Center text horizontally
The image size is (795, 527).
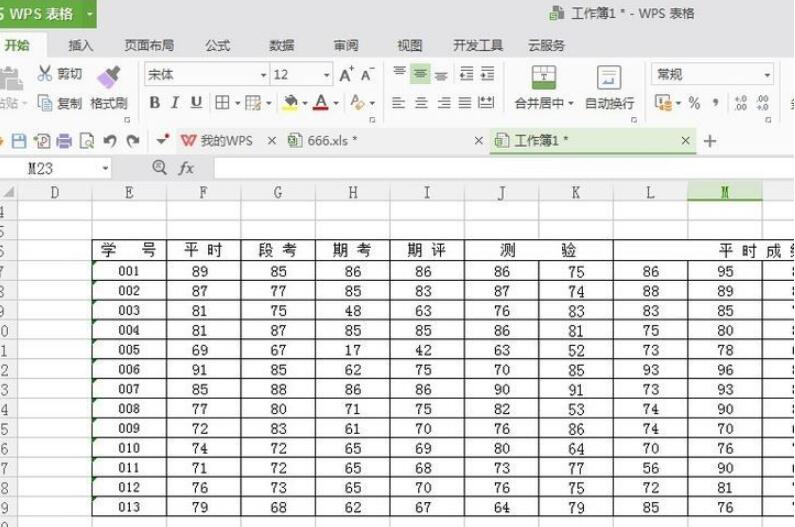pos(421,103)
